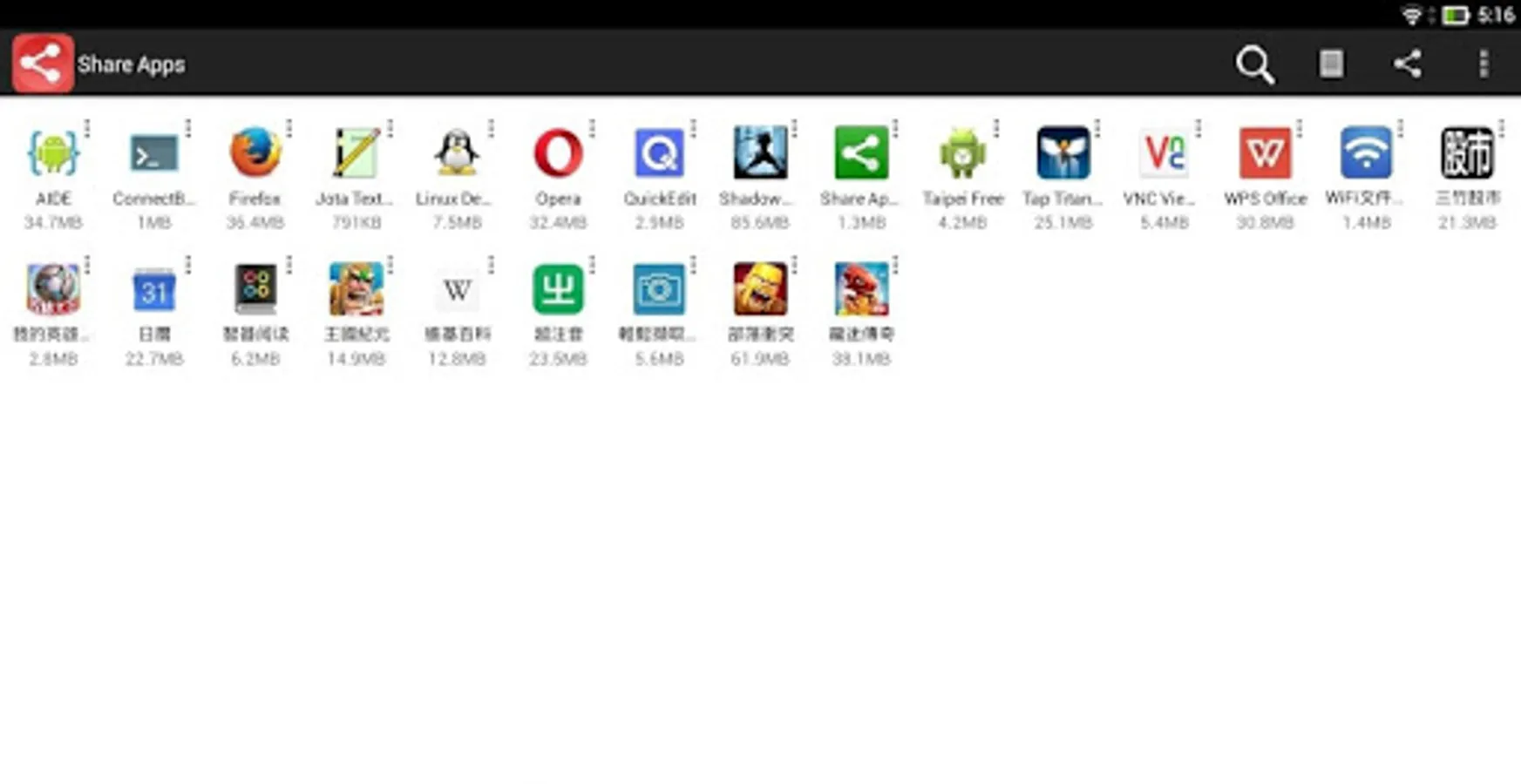Select the Opera browser icon
The width and height of the screenshot is (1521, 784).
(x=559, y=153)
